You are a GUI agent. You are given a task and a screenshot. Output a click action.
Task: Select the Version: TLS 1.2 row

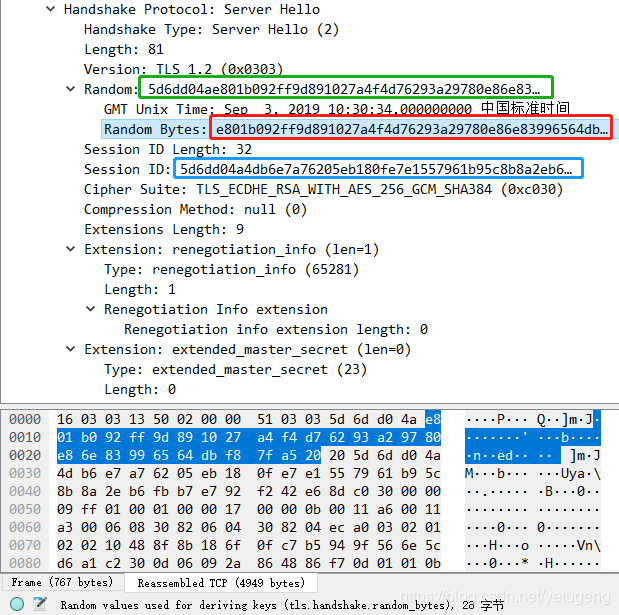click(184, 69)
